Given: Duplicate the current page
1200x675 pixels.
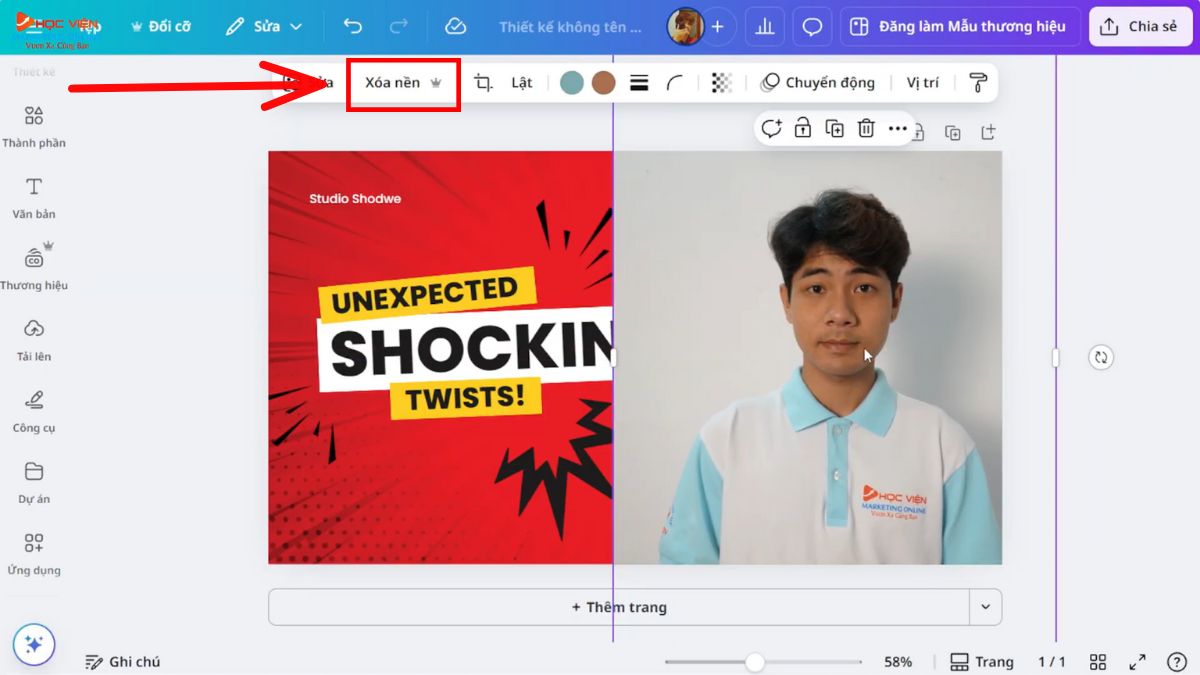Looking at the screenshot, I should click(953, 132).
